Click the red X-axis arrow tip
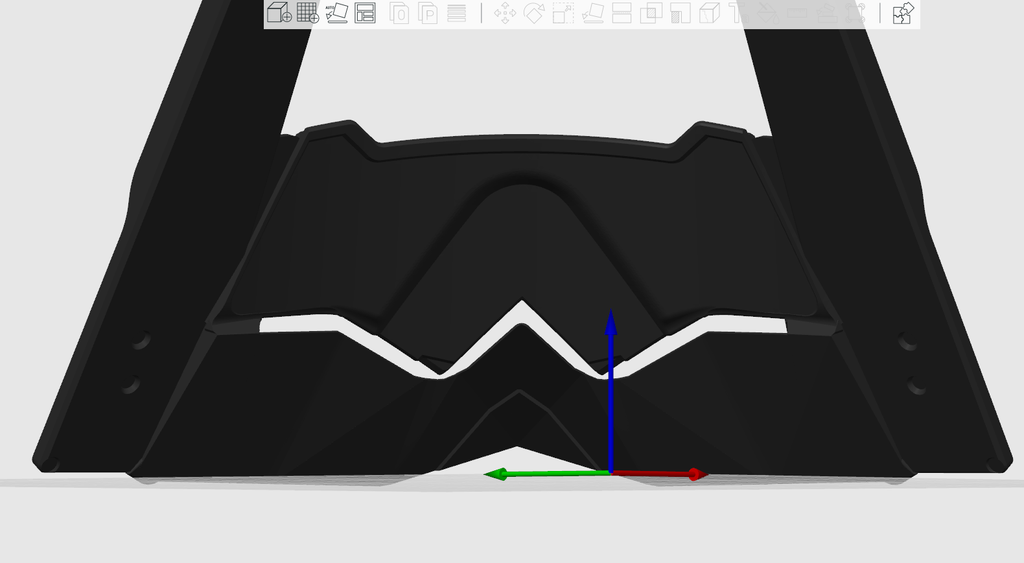This screenshot has width=1024, height=563. click(x=697, y=474)
